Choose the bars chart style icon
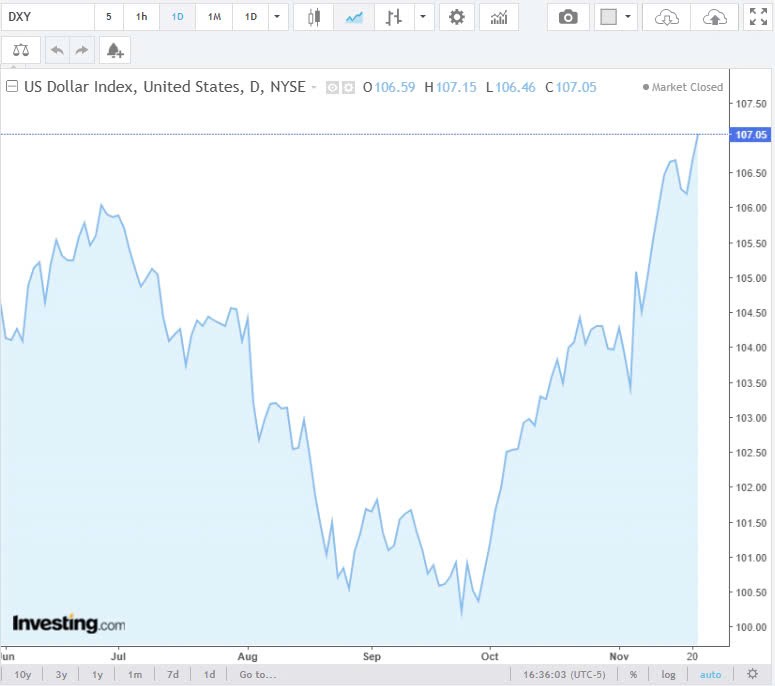This screenshot has height=686, width=775. point(394,17)
